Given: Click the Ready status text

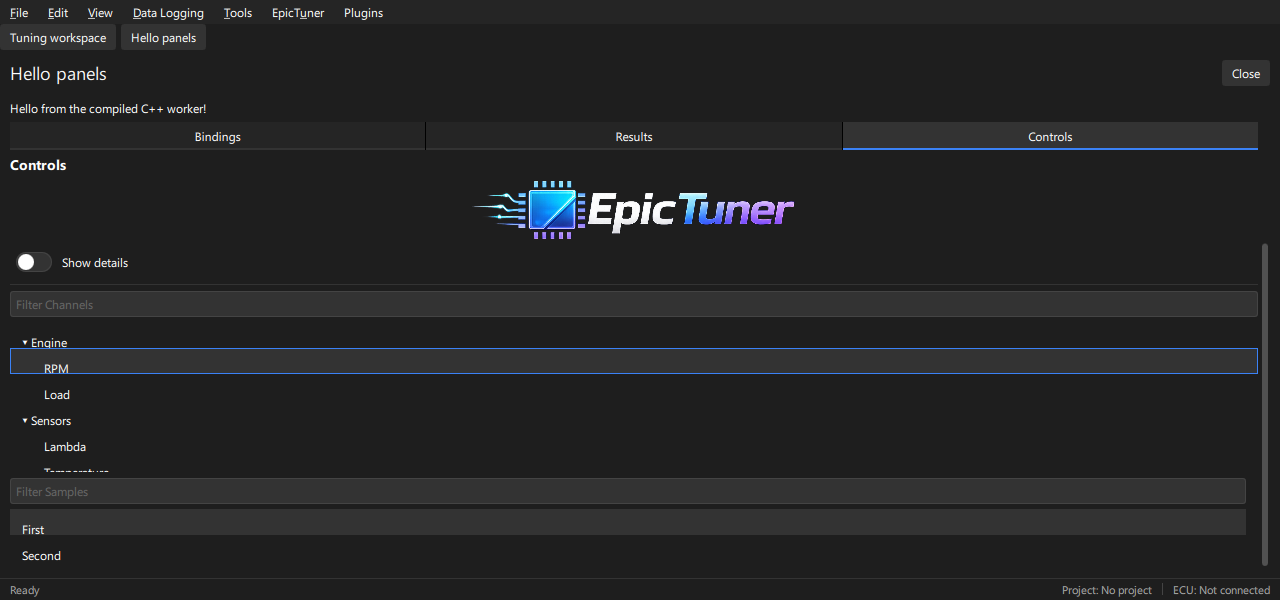Looking at the screenshot, I should pyautogui.click(x=24, y=590).
